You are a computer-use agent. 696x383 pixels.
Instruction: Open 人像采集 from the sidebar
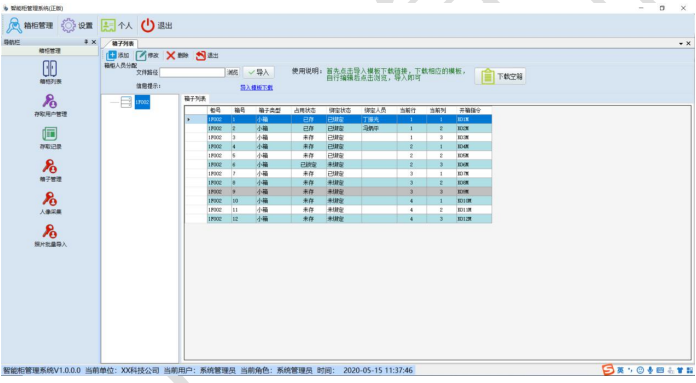(x=50, y=202)
